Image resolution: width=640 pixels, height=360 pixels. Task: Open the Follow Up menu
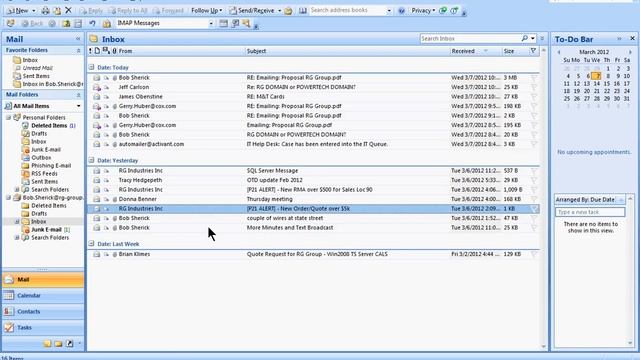click(207, 11)
